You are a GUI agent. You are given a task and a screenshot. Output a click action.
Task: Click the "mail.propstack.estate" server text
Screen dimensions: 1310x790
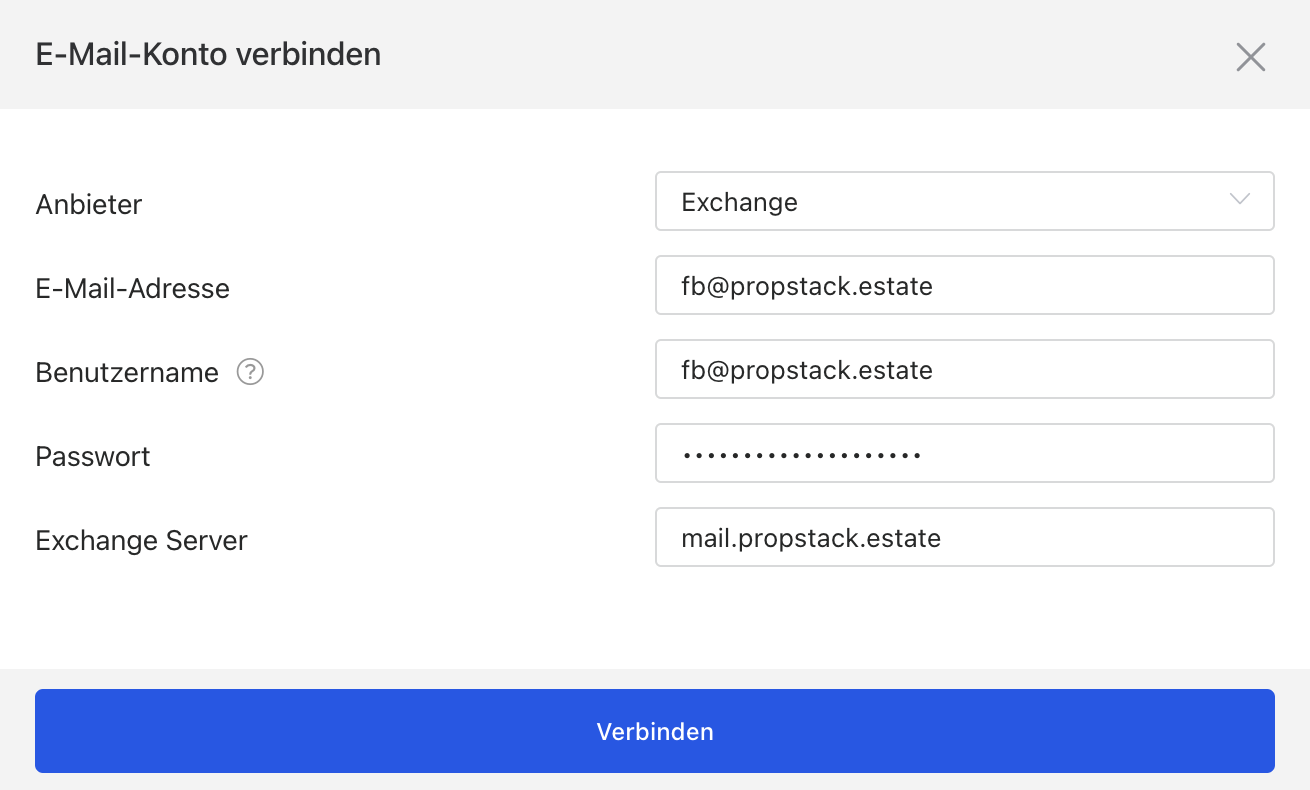click(811, 539)
